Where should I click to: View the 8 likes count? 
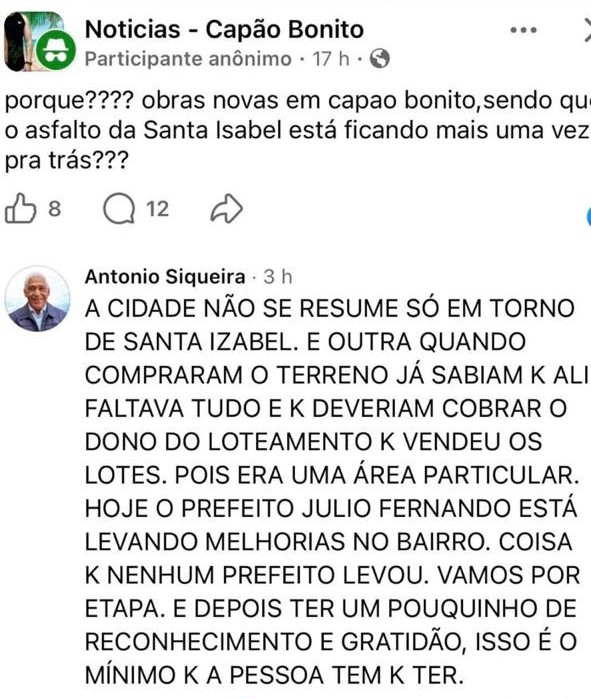tap(54, 209)
